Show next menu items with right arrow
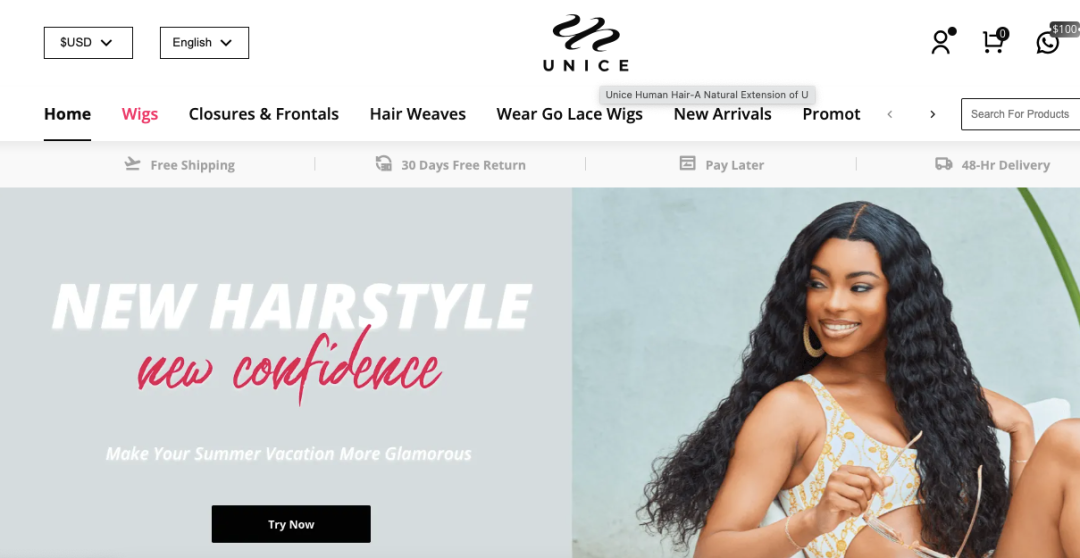This screenshot has width=1080, height=558. tap(933, 114)
